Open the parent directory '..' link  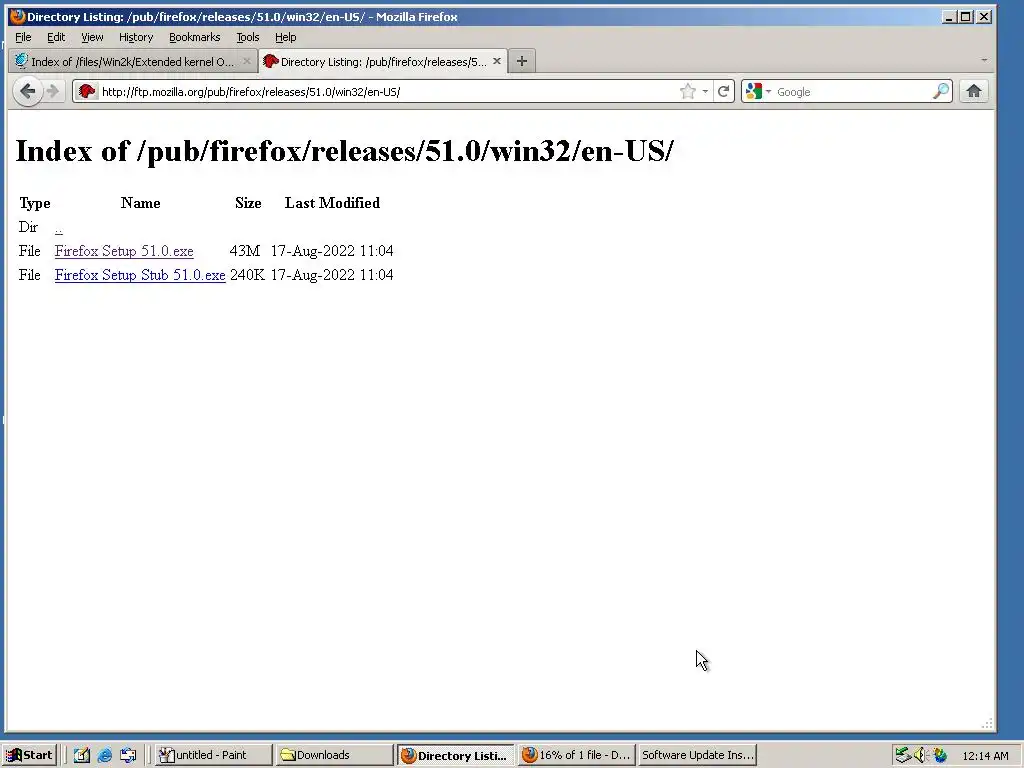[59, 228]
